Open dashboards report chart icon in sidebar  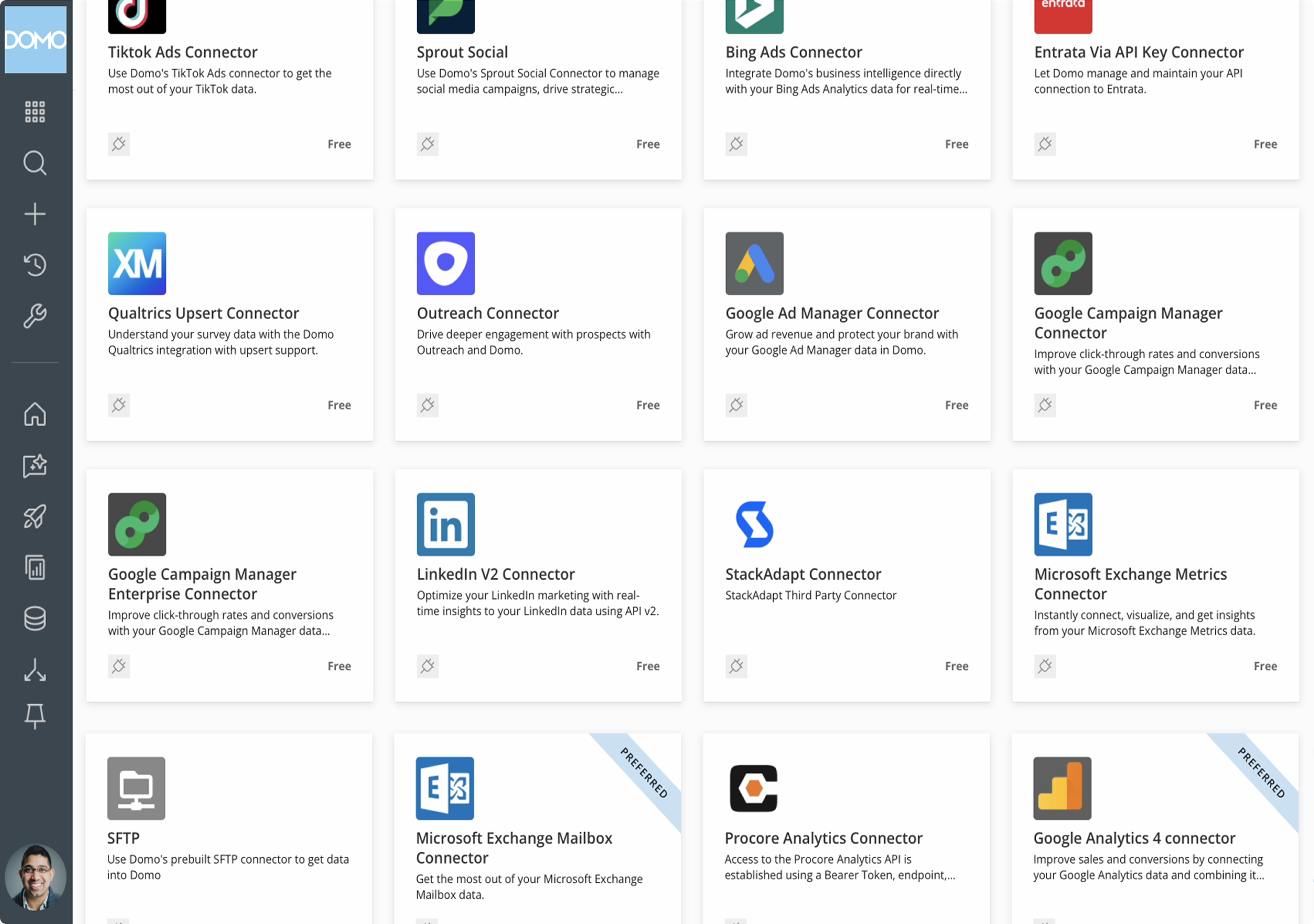[35, 567]
